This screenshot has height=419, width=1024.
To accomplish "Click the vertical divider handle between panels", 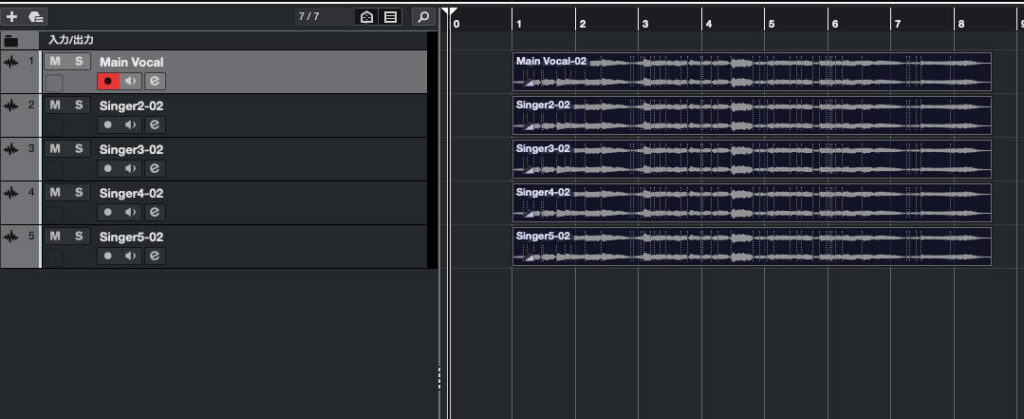I will pos(438,376).
